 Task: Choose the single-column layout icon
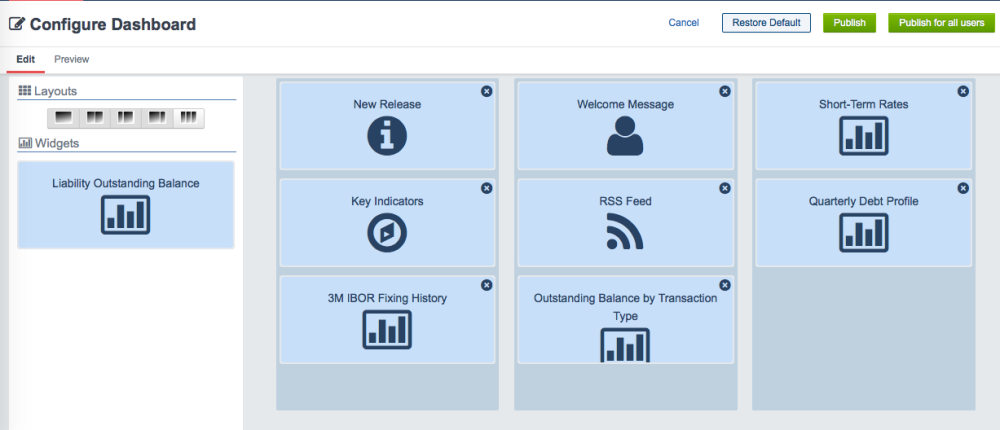(x=63, y=118)
